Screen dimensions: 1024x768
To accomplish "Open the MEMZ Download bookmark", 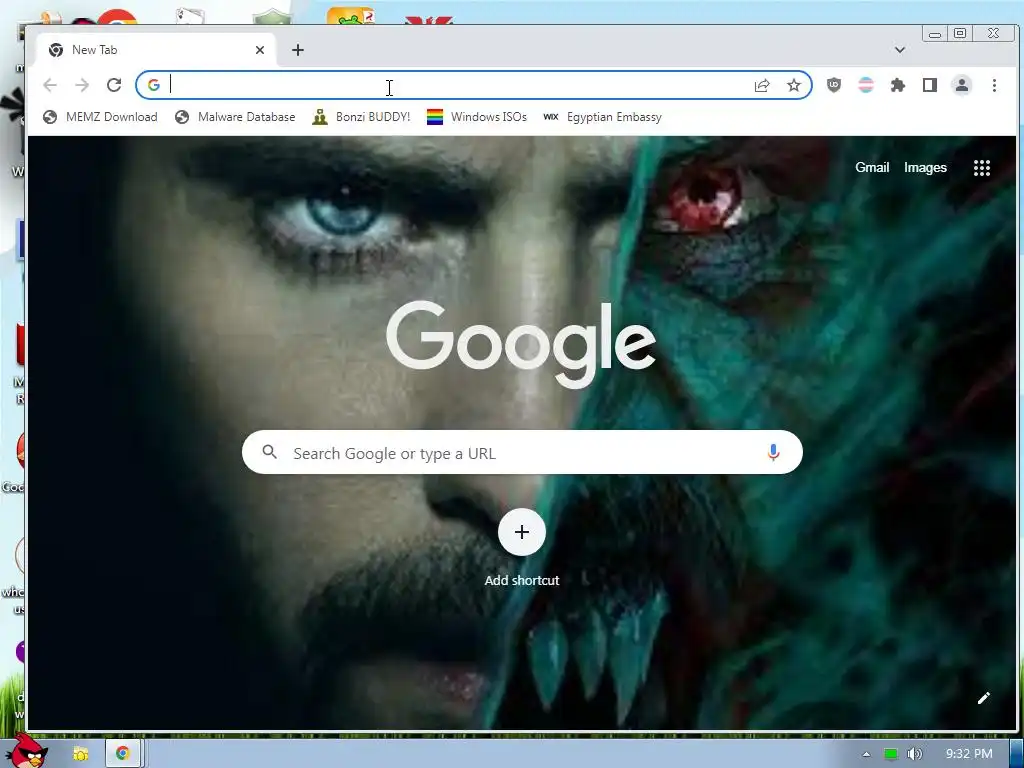I will pos(101,117).
